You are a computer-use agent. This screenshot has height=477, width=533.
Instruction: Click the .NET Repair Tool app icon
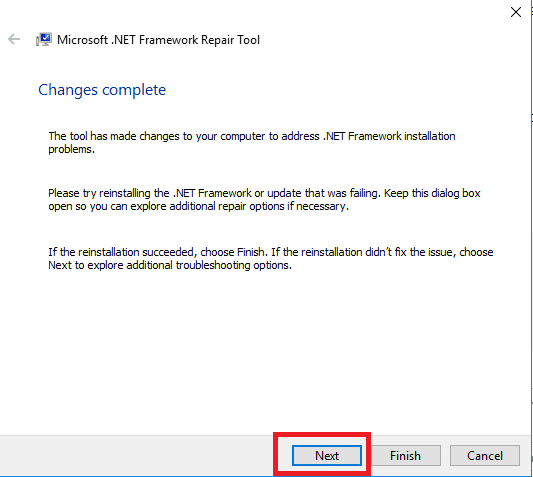44,39
